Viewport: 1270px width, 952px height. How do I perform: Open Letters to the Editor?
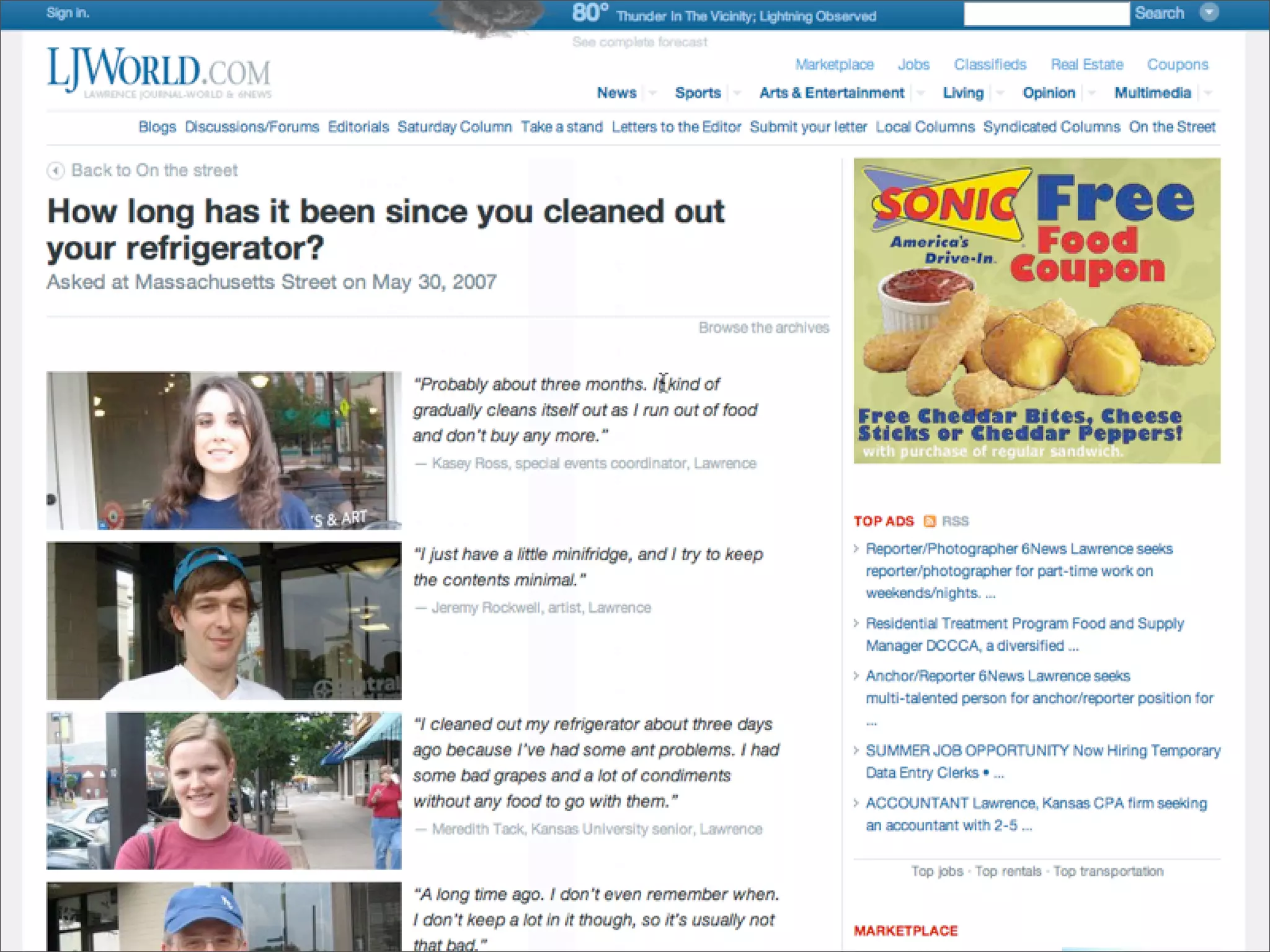point(676,127)
